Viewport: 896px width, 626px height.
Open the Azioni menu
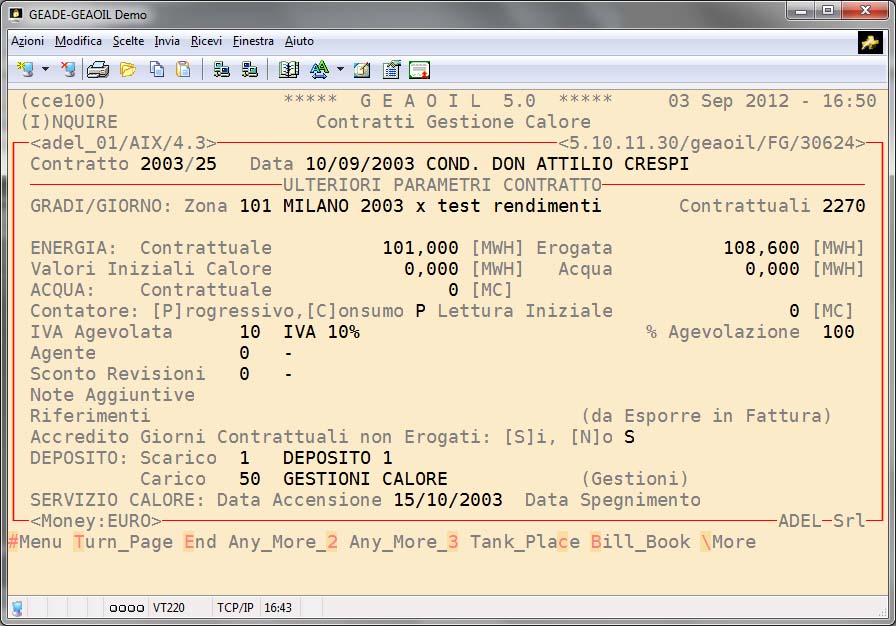tap(27, 41)
